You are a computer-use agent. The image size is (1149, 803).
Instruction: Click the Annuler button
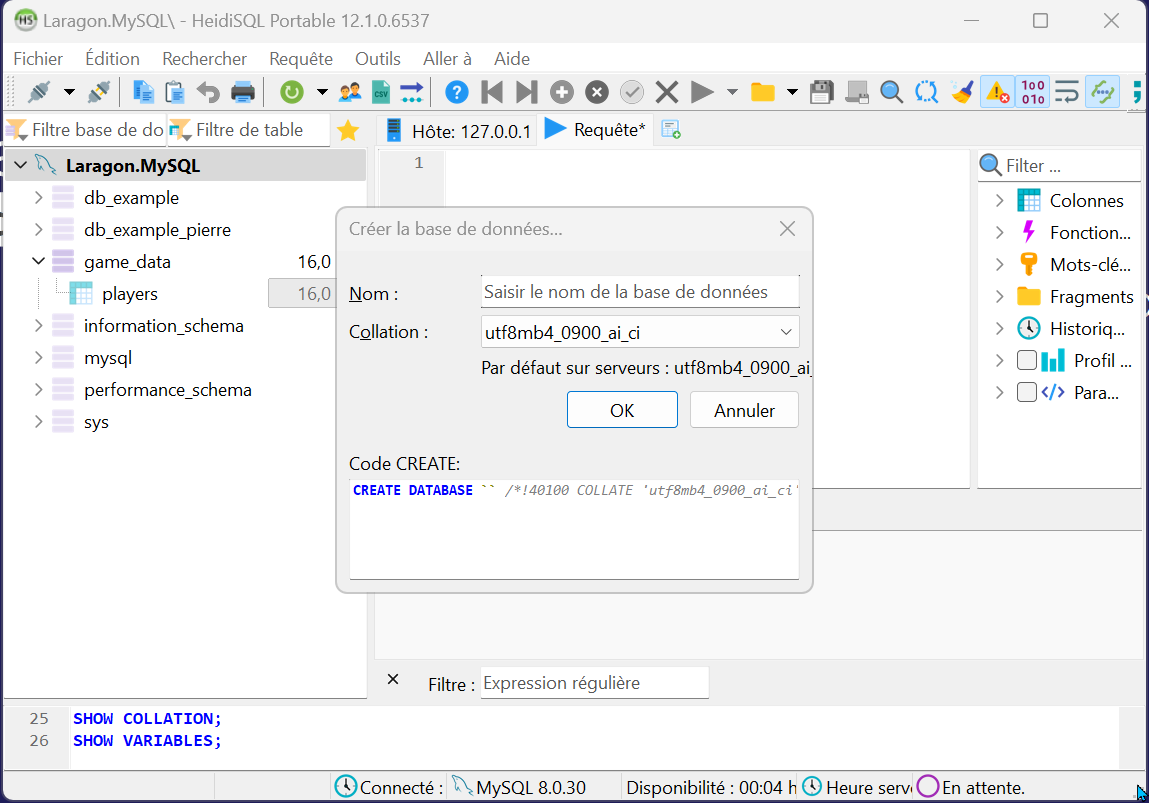744,410
